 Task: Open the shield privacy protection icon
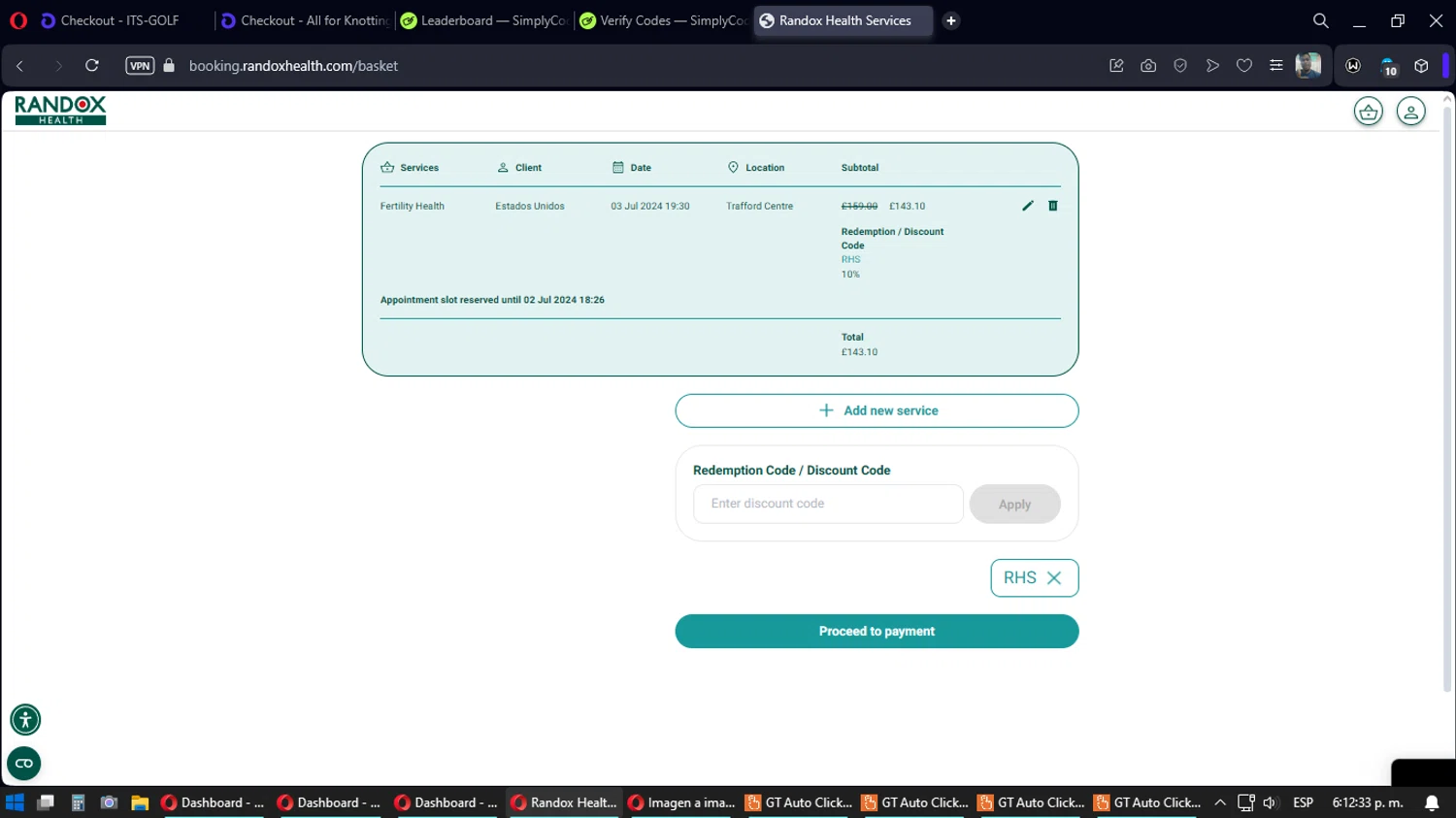[1180, 66]
